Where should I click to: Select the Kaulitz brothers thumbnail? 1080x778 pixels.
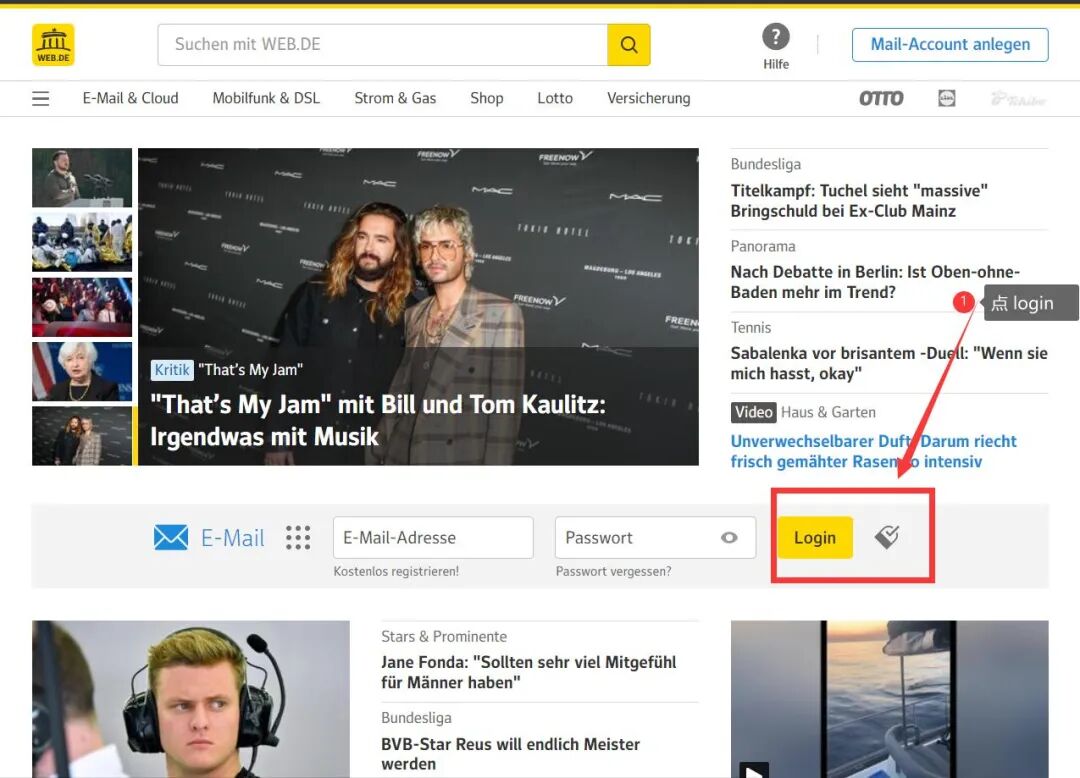(82, 436)
